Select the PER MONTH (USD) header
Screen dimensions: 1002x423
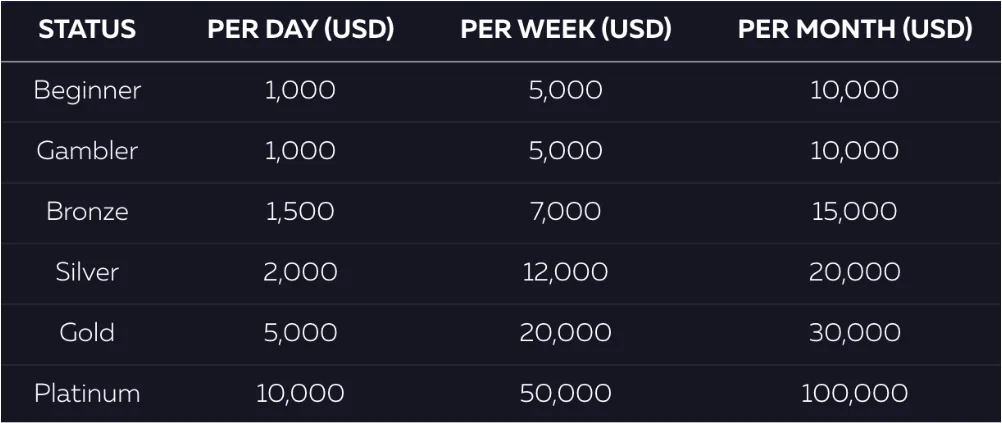(855, 29)
